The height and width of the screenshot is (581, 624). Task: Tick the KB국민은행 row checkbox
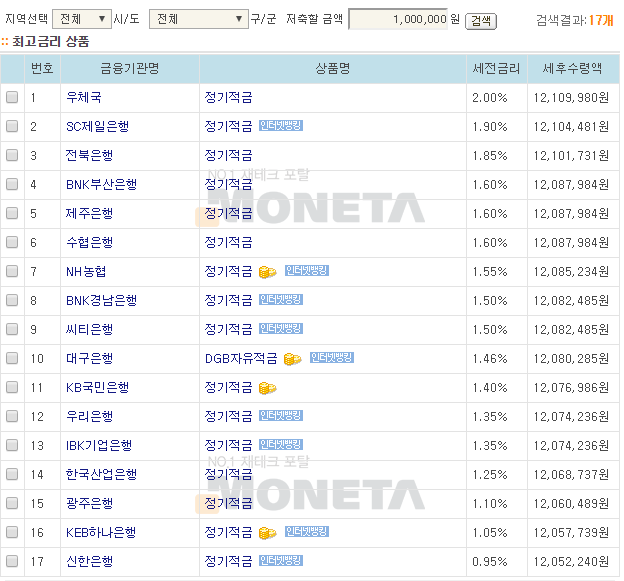(x=12, y=388)
